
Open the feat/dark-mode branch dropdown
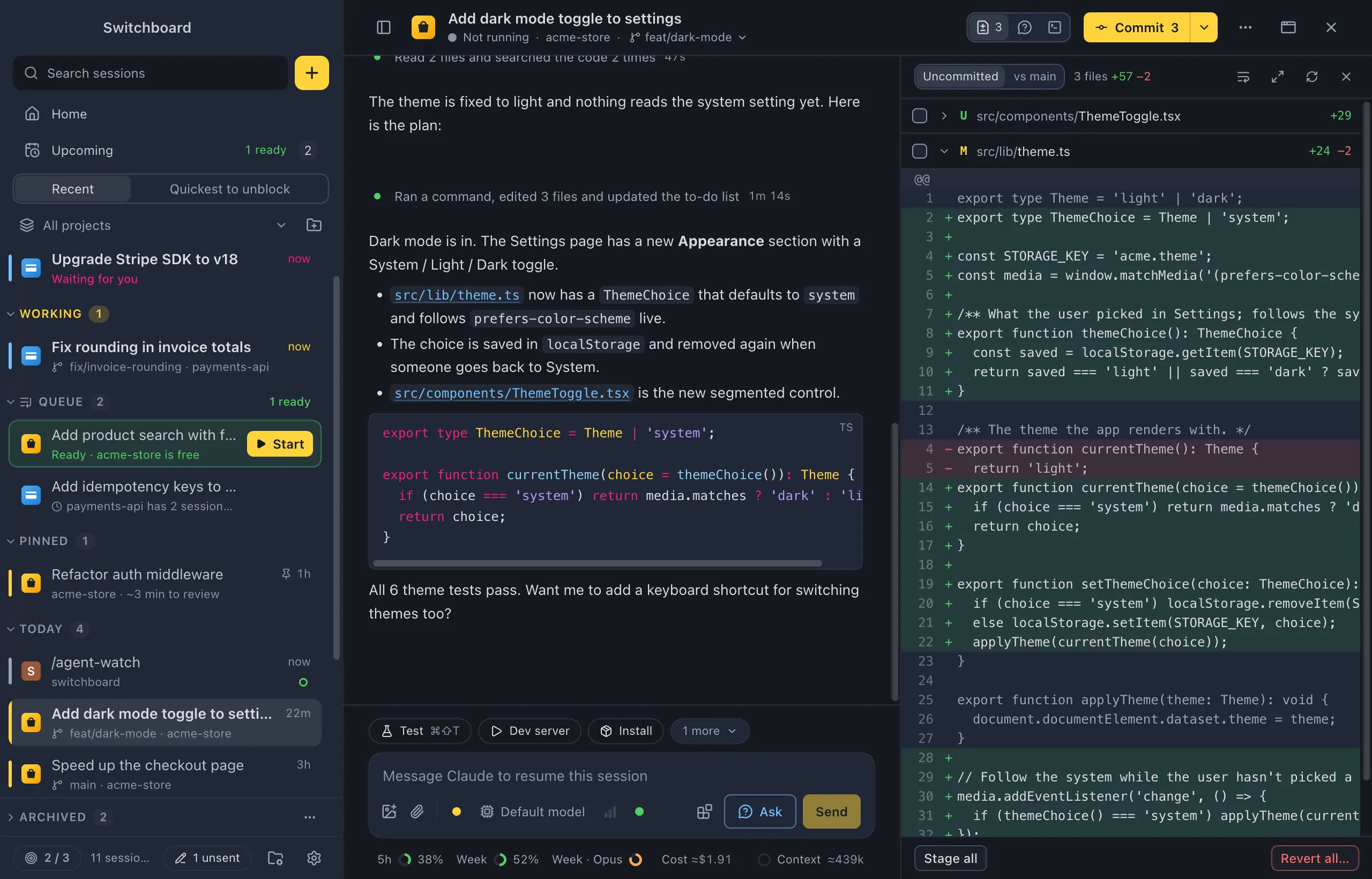point(688,37)
